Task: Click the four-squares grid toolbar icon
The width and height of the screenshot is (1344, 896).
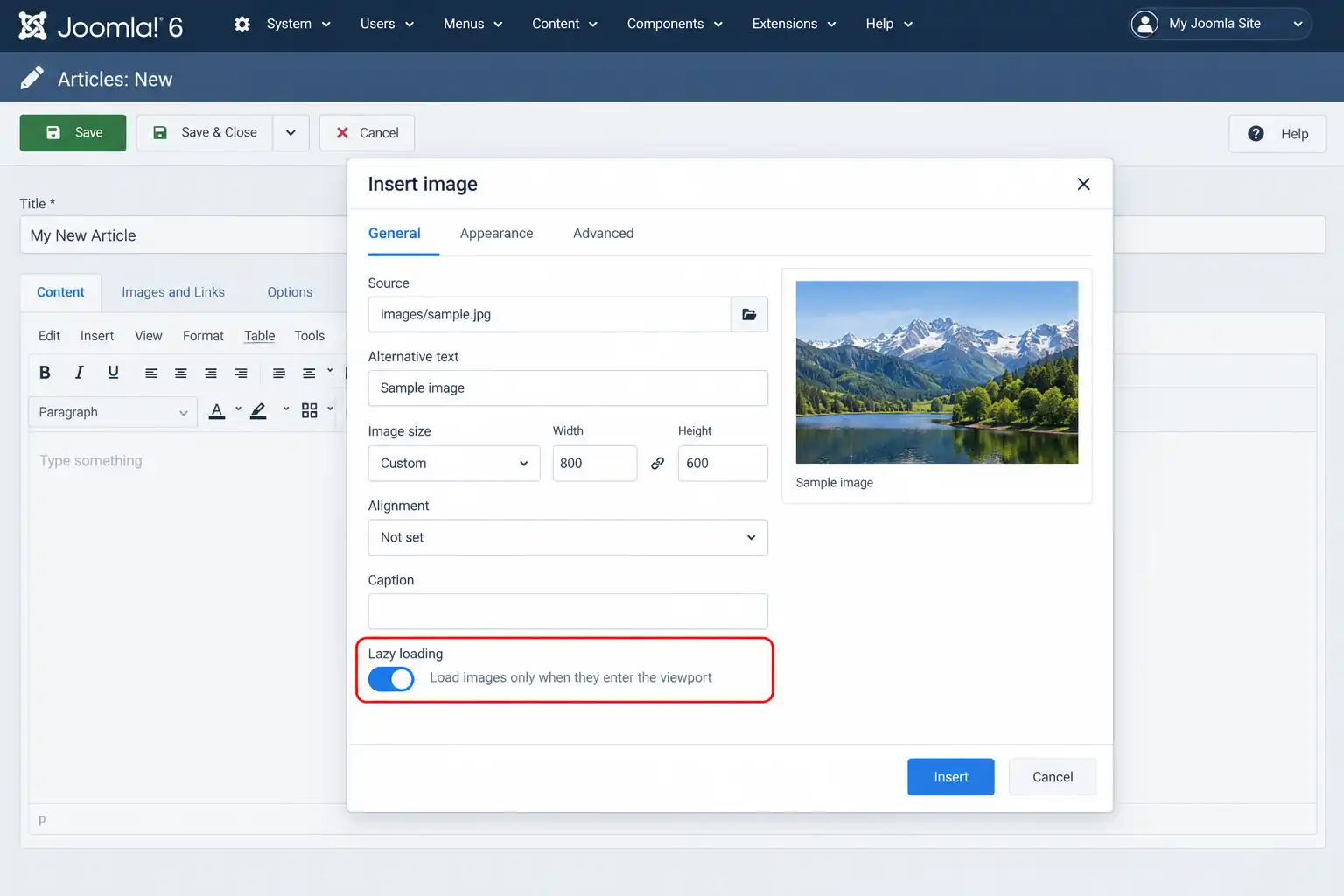Action: [309, 410]
